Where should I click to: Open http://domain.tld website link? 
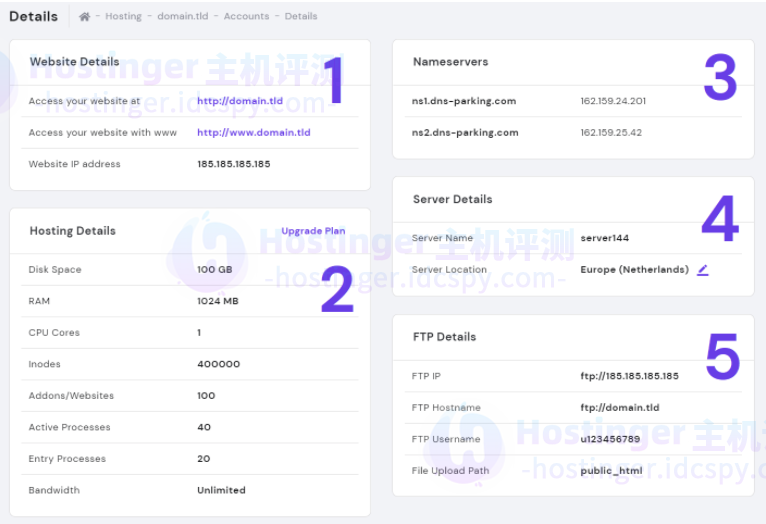click(x=240, y=101)
